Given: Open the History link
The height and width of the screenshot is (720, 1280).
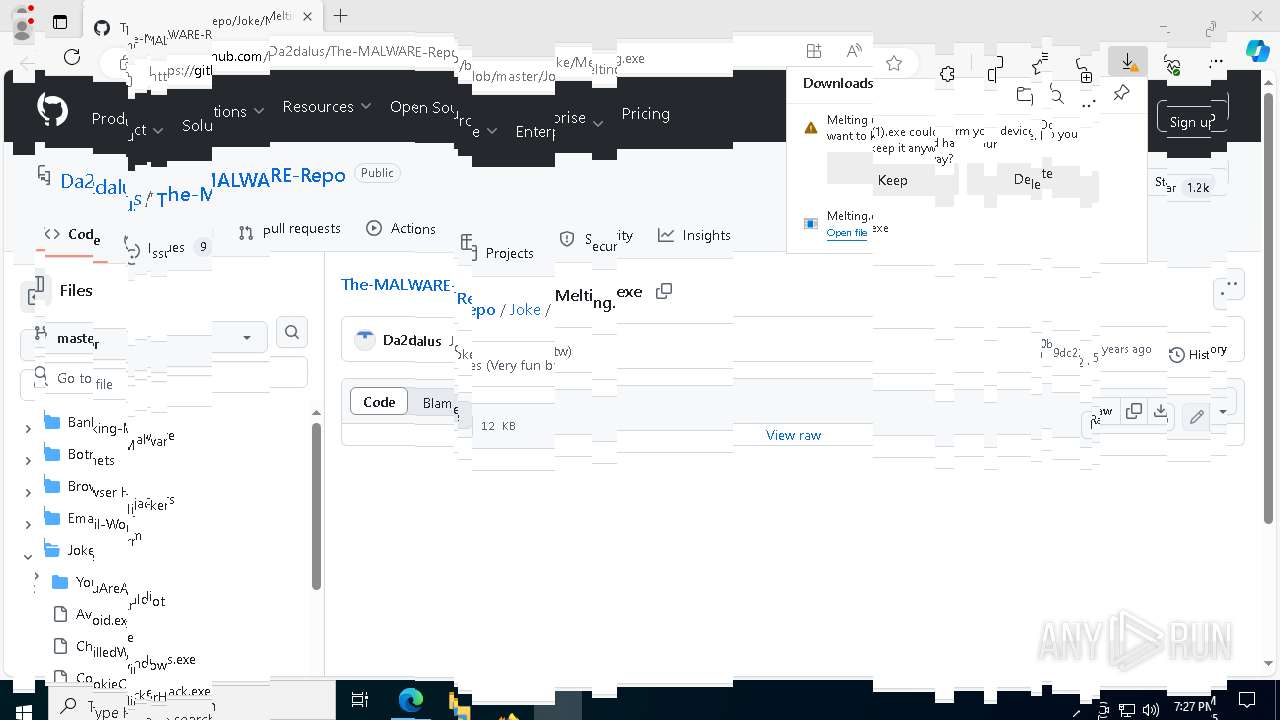Looking at the screenshot, I should click(1198, 354).
